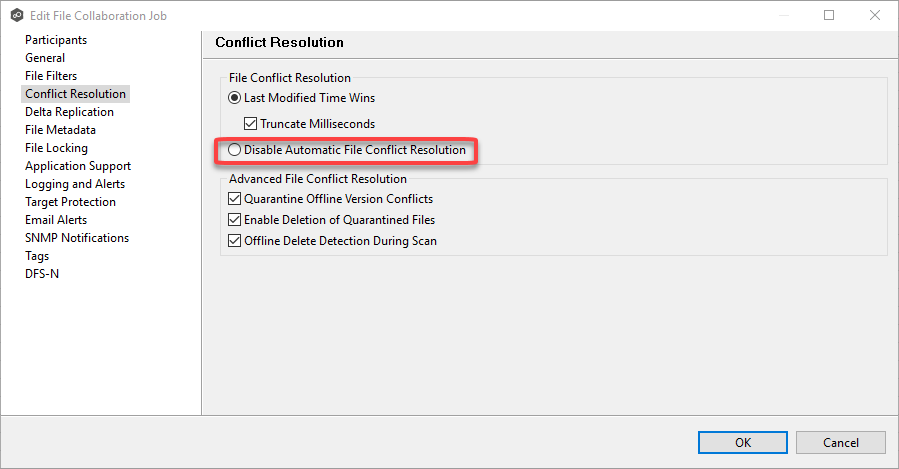The height and width of the screenshot is (469, 899).
Task: Switch to Delta Replication settings
Action: (x=69, y=112)
